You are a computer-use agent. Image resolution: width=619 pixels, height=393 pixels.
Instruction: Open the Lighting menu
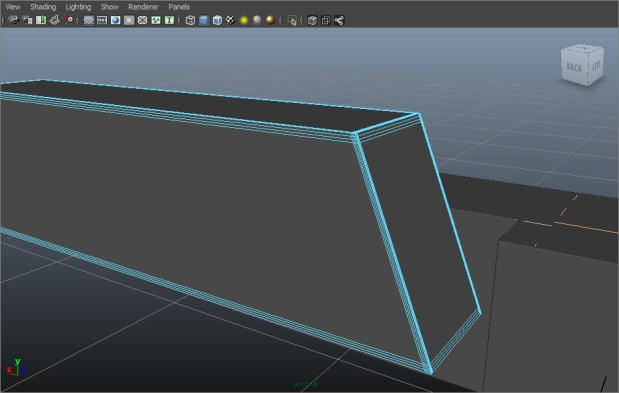pos(78,7)
